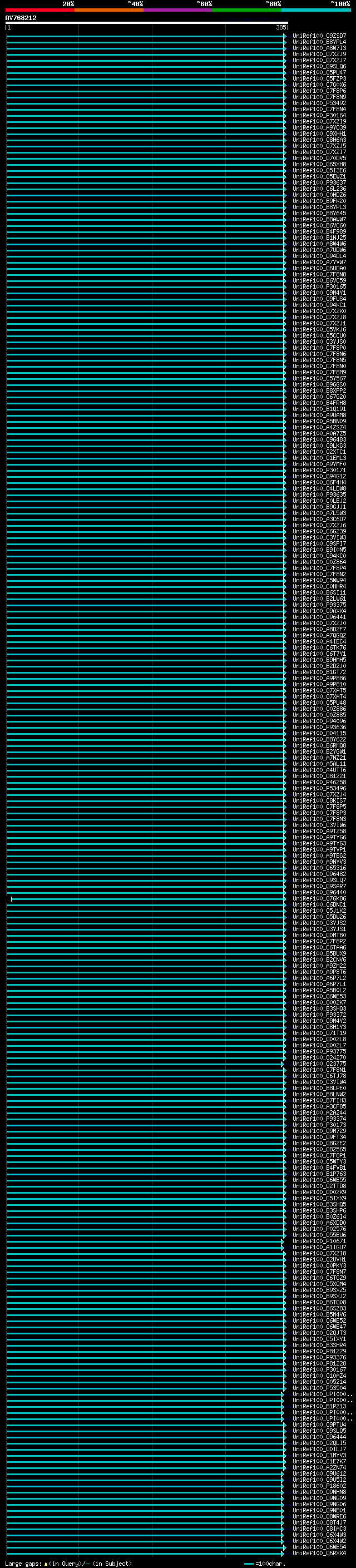Select label UniRef100_Q5PU48

319,703
